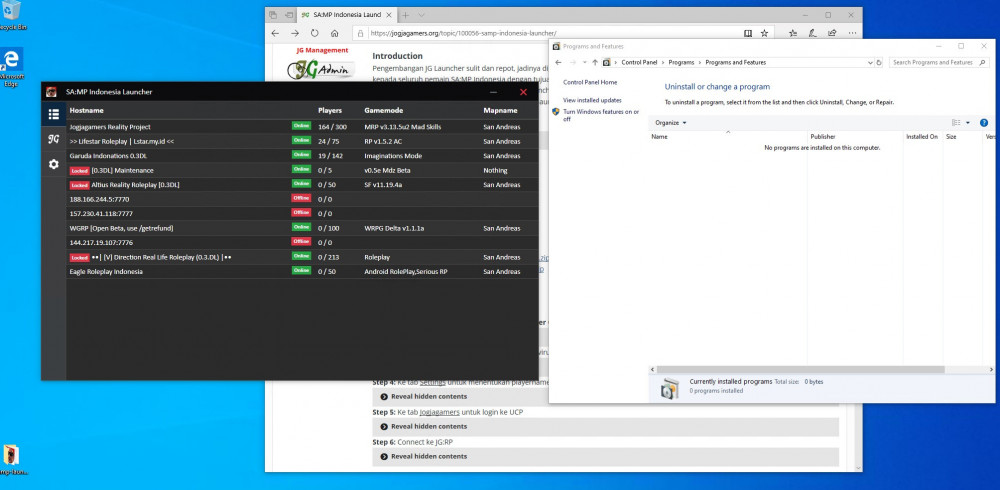Select the Garuda Indonations 0.3DL server
Screen dimensions: 1000x490
click(302, 156)
